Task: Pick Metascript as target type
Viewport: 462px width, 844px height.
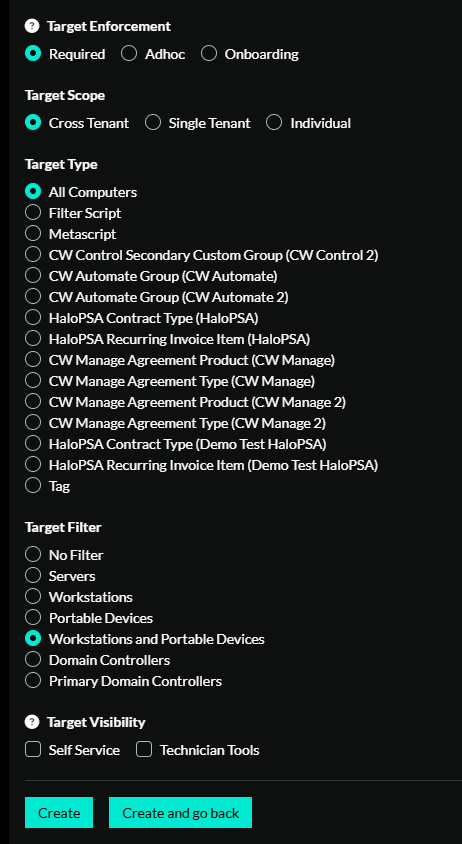Action: click(x=33, y=234)
